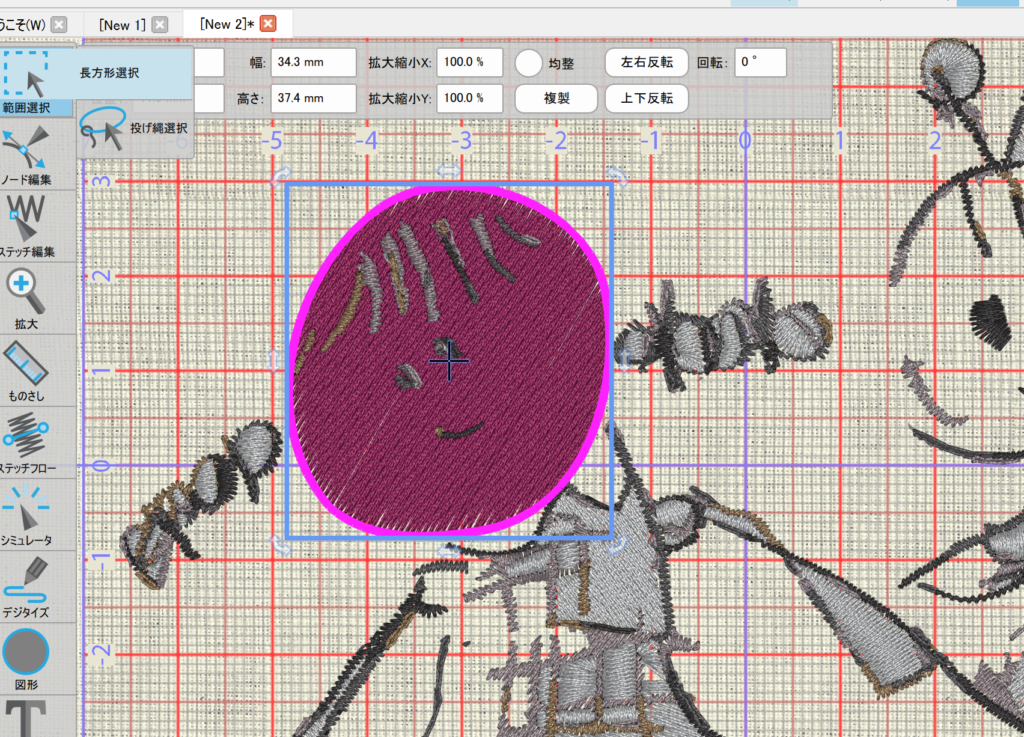
Task: Click the flip vertical (上下反転) button
Action: 647,98
